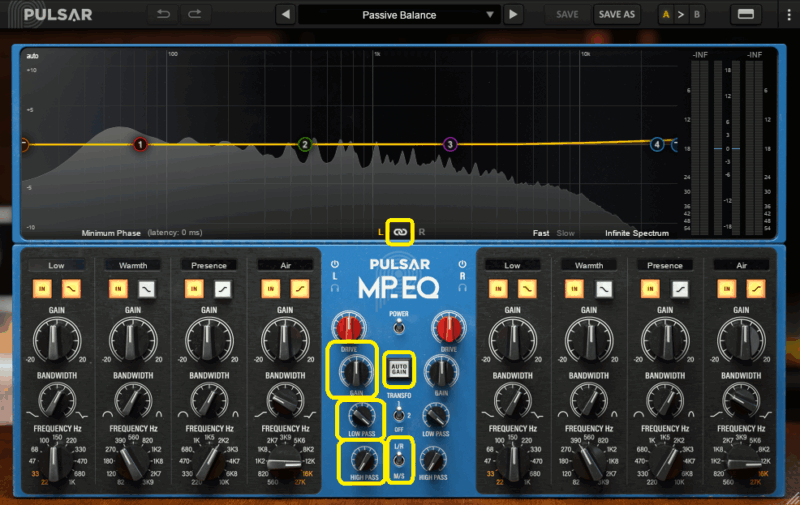Open the Minimum Phase mode selector
800x505 pixels.
(112, 232)
